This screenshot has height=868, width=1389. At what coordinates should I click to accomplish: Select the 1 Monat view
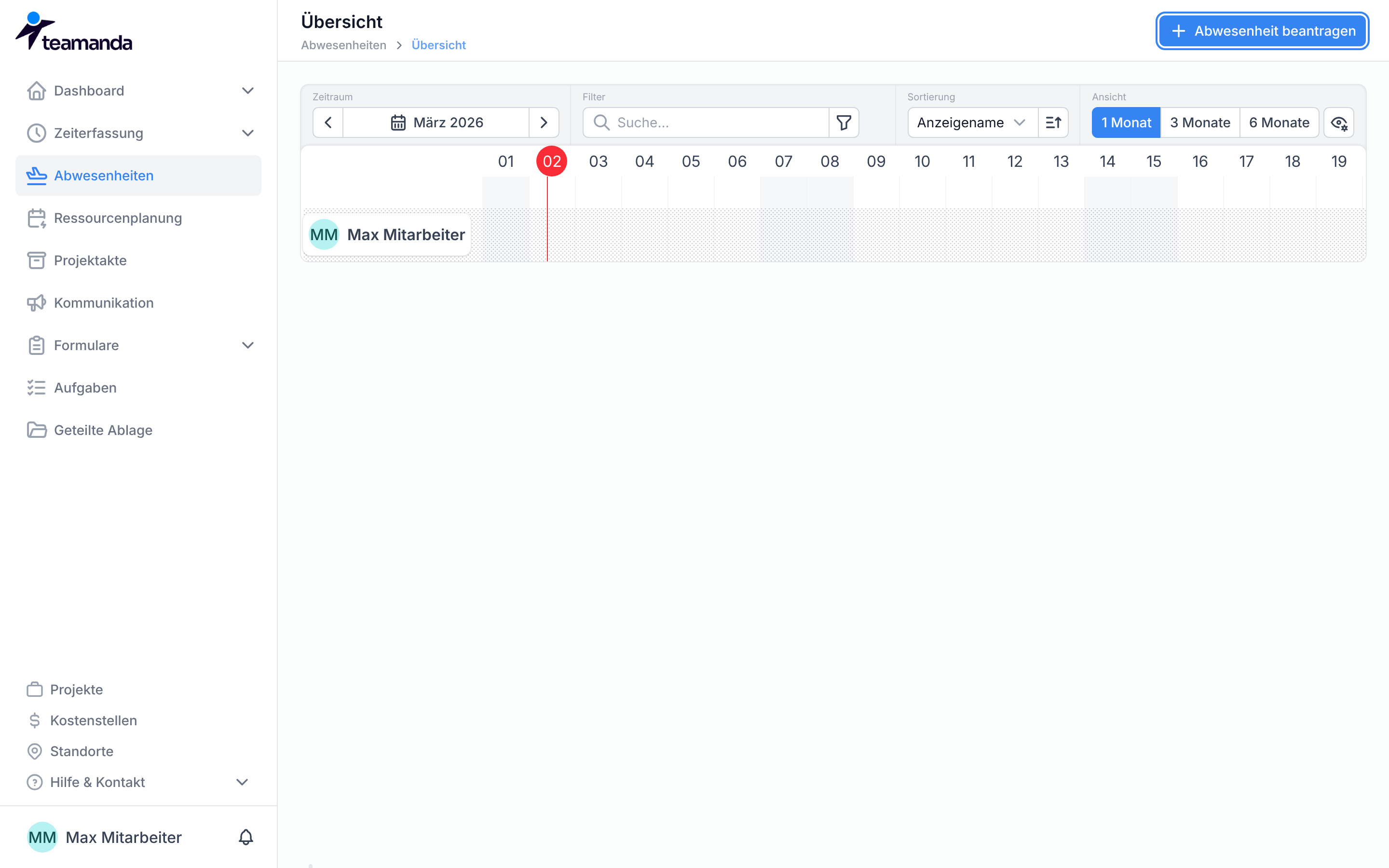coord(1126,122)
